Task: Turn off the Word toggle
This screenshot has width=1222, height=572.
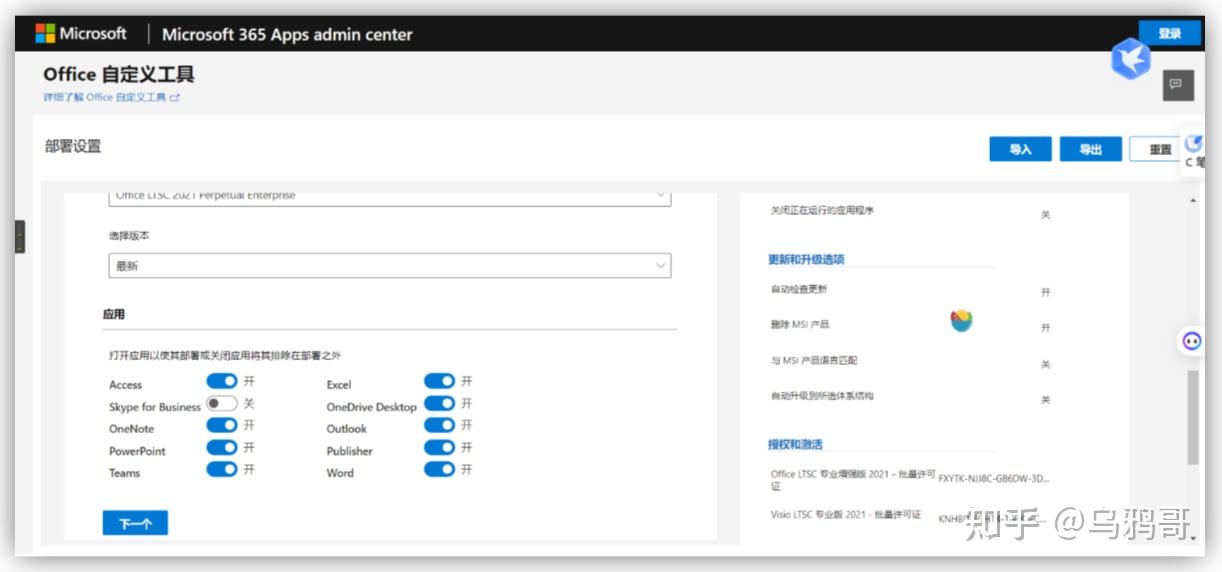Action: (440, 469)
